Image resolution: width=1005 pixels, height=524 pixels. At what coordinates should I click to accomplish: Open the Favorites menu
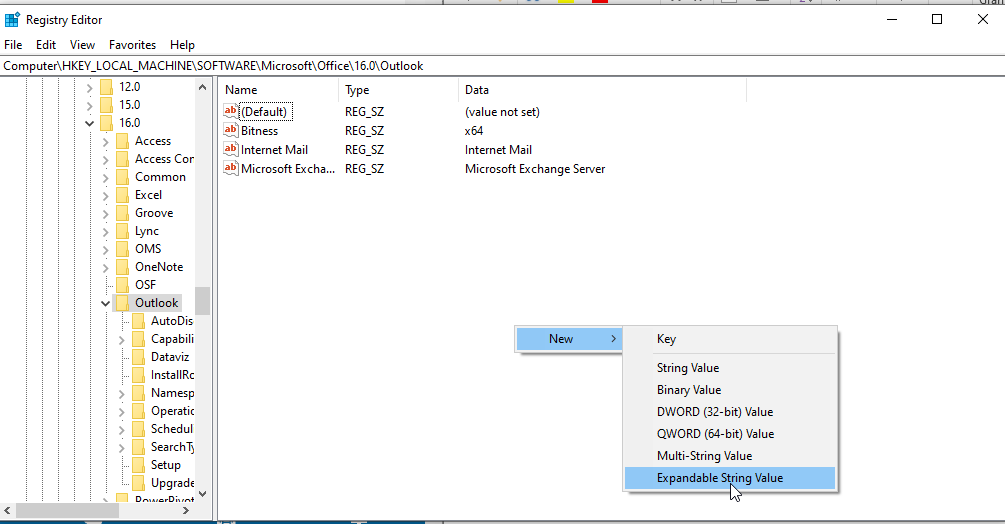132,45
